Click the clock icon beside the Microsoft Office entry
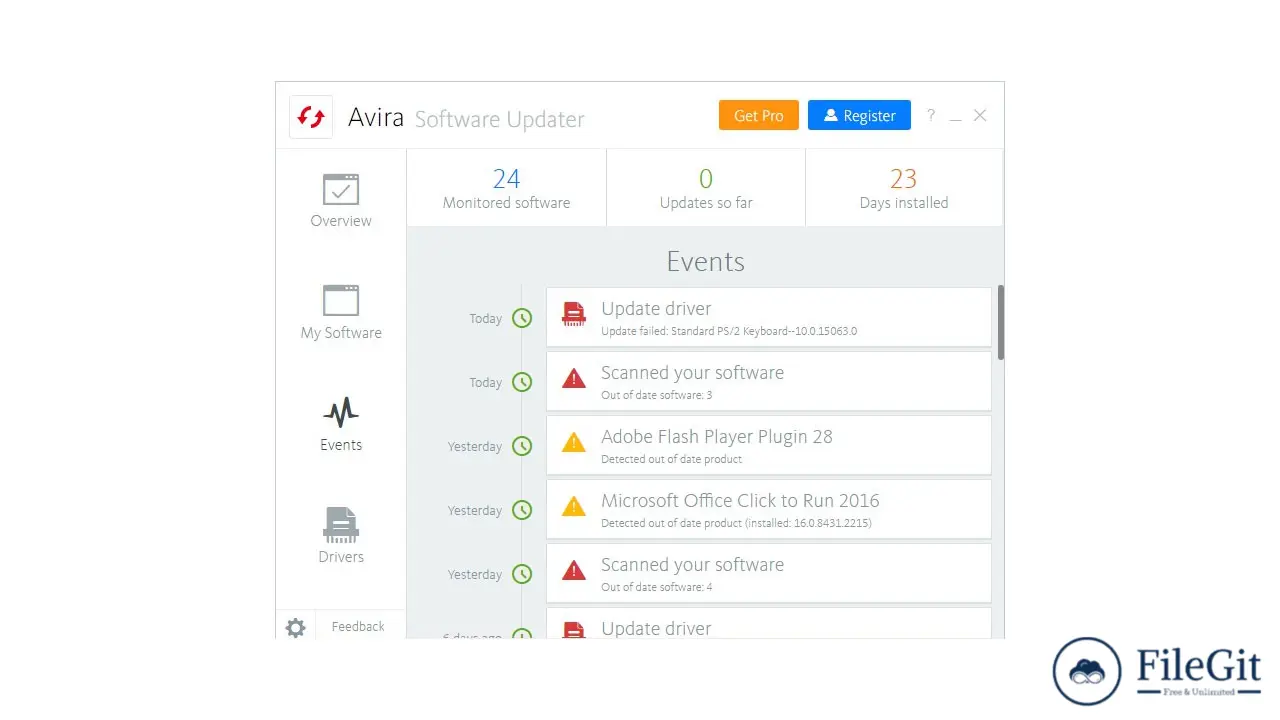 [522, 510]
